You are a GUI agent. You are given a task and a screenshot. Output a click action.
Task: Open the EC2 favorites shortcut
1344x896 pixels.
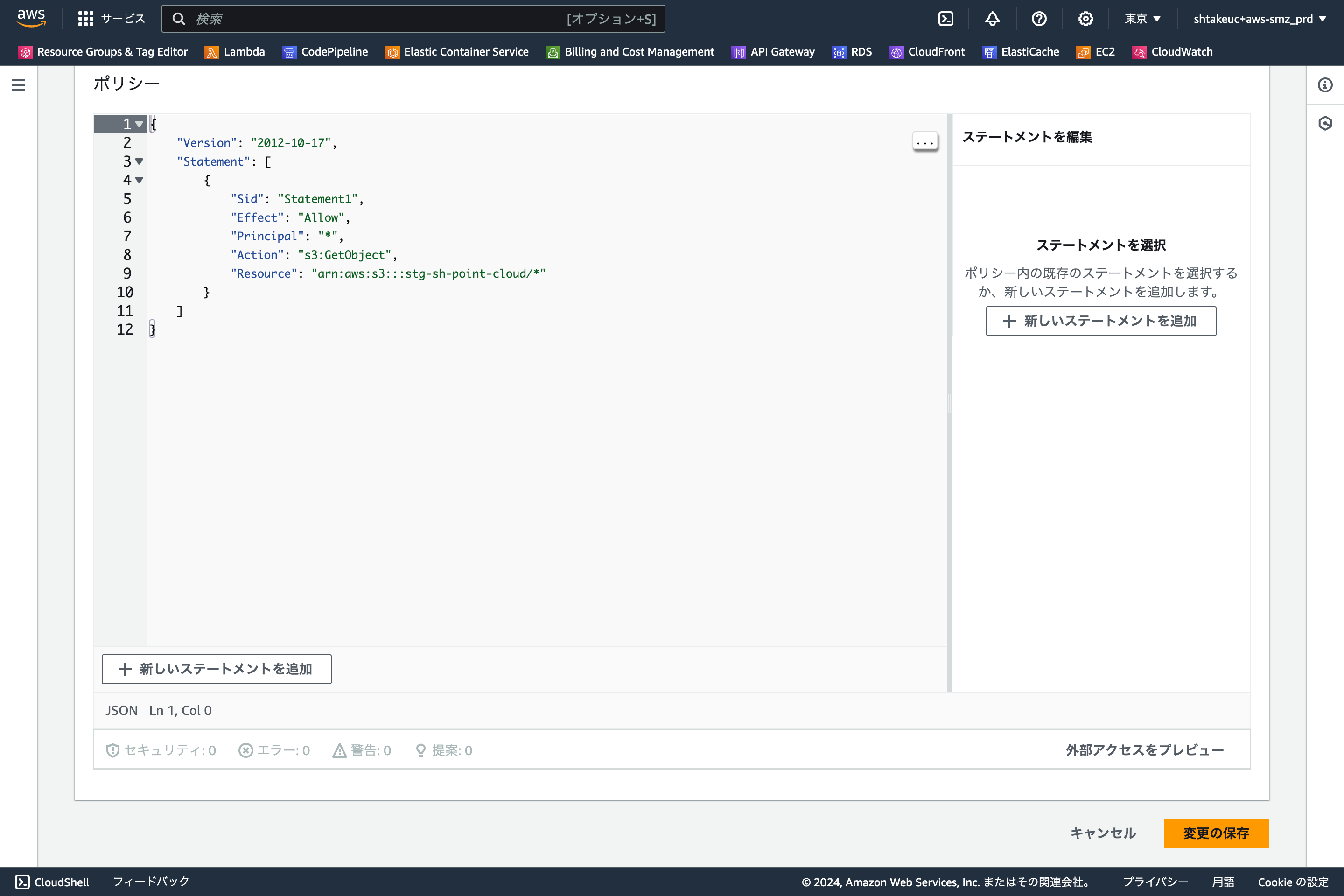(1095, 51)
